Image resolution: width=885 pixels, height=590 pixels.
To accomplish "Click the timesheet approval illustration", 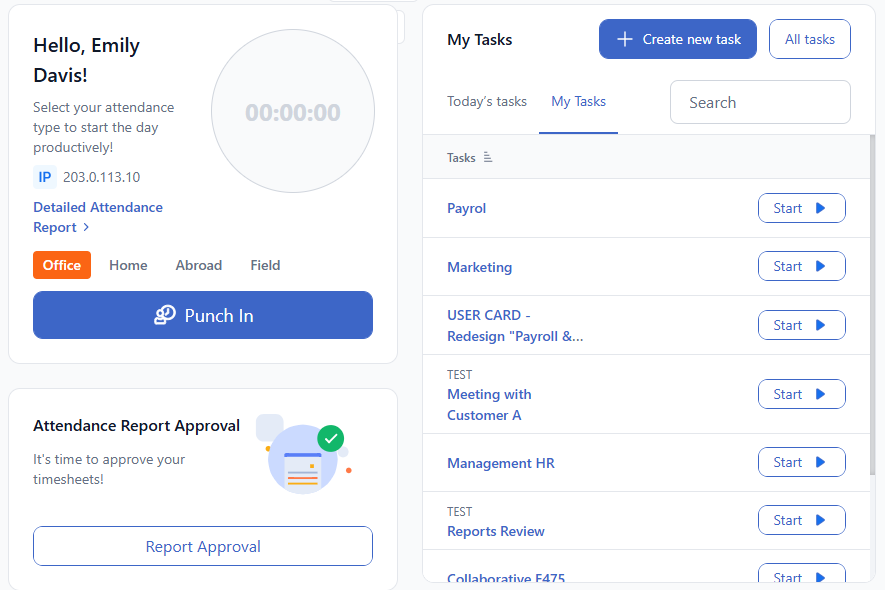I will tap(304, 454).
